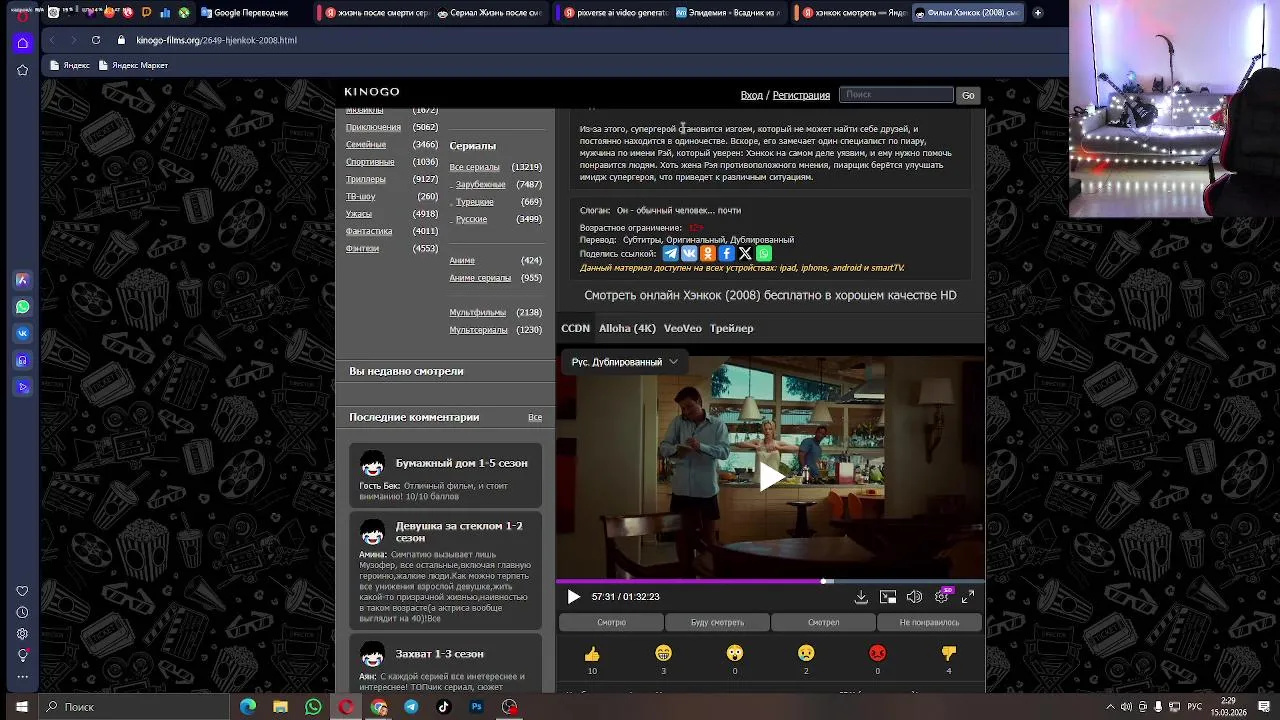Open Все сериалы category link
Image resolution: width=1280 pixels, height=720 pixels.
point(474,167)
